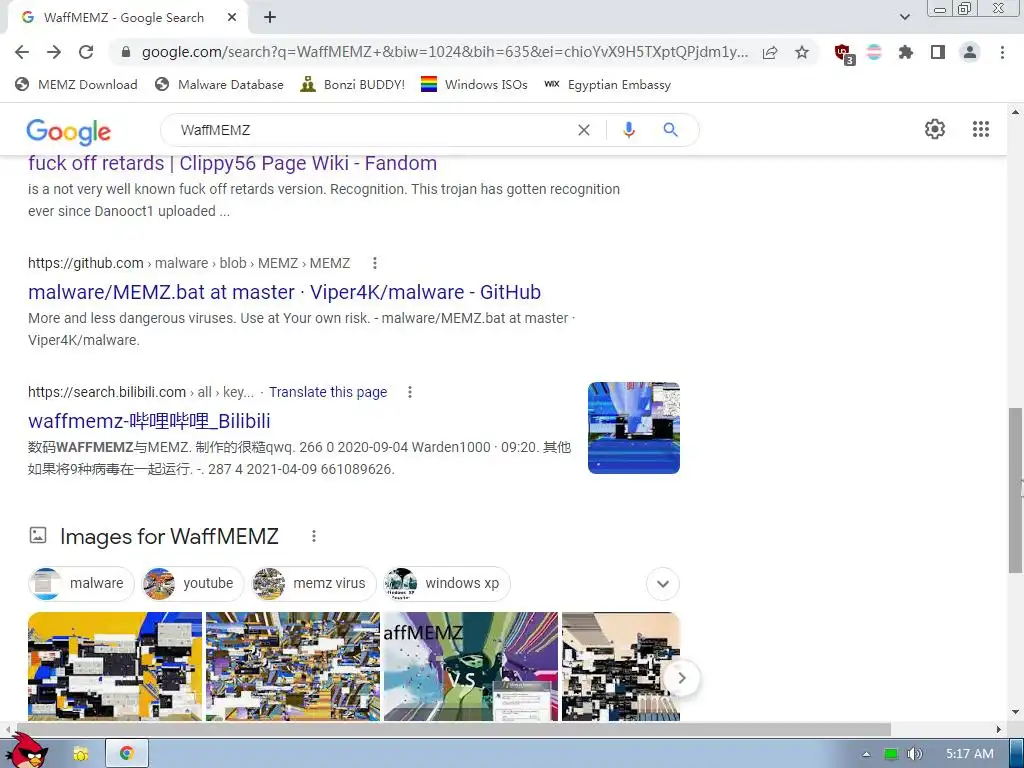The height and width of the screenshot is (768, 1024).
Task: Click the address bar URL
Action: point(444,52)
